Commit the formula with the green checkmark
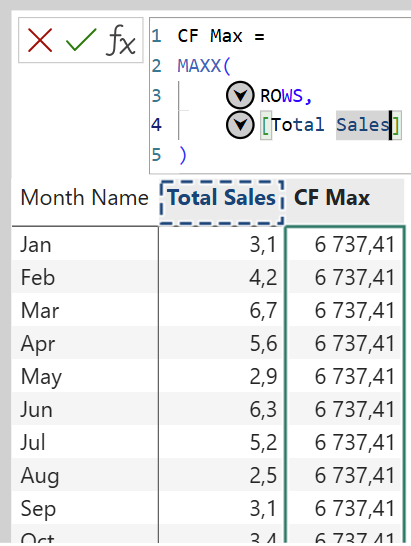This screenshot has height=546, width=411. (81, 40)
